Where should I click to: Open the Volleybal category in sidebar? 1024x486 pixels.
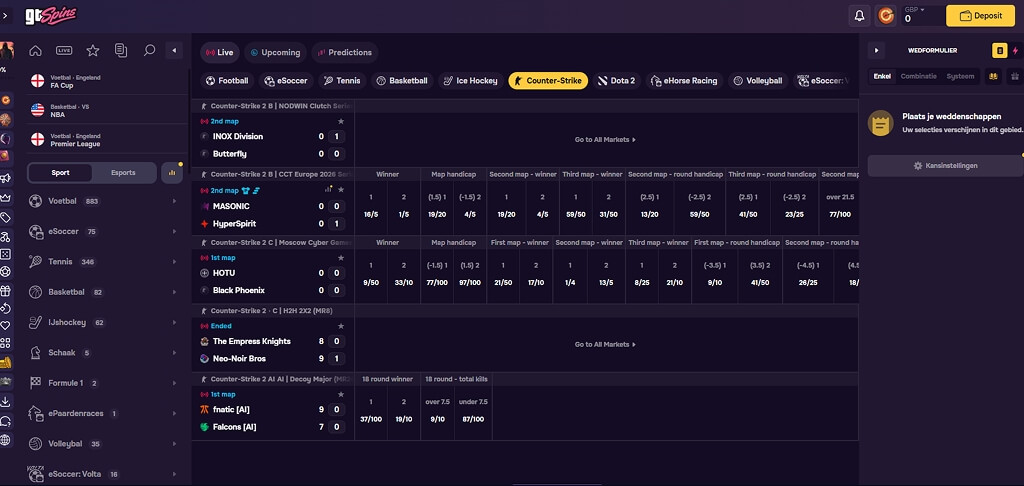click(x=104, y=444)
